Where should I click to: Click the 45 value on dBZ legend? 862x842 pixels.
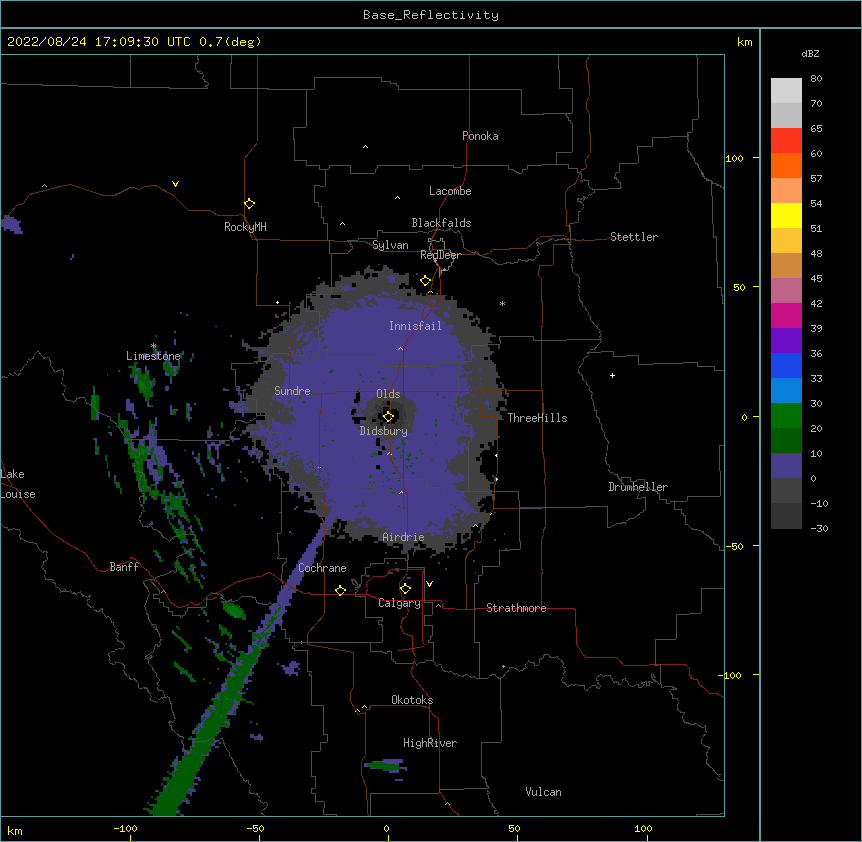[816, 278]
